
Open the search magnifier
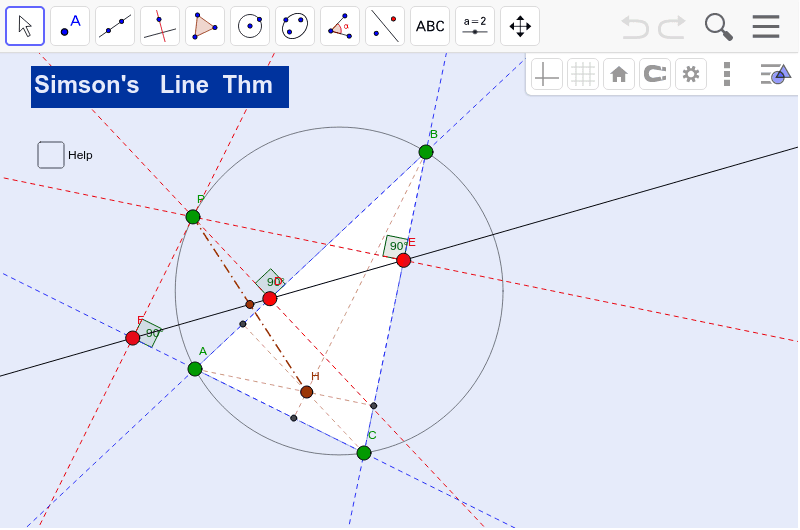click(x=718, y=27)
